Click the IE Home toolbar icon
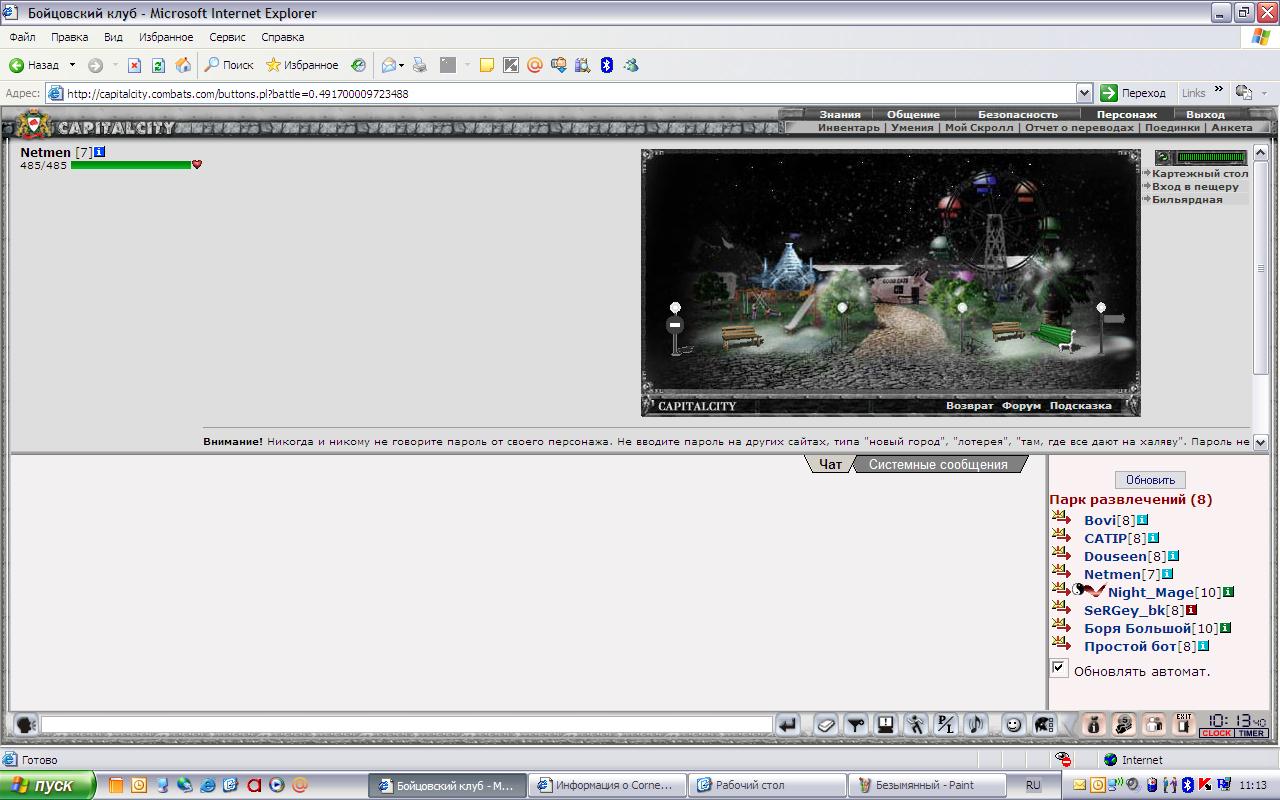The height and width of the screenshot is (800, 1280). [x=183, y=65]
